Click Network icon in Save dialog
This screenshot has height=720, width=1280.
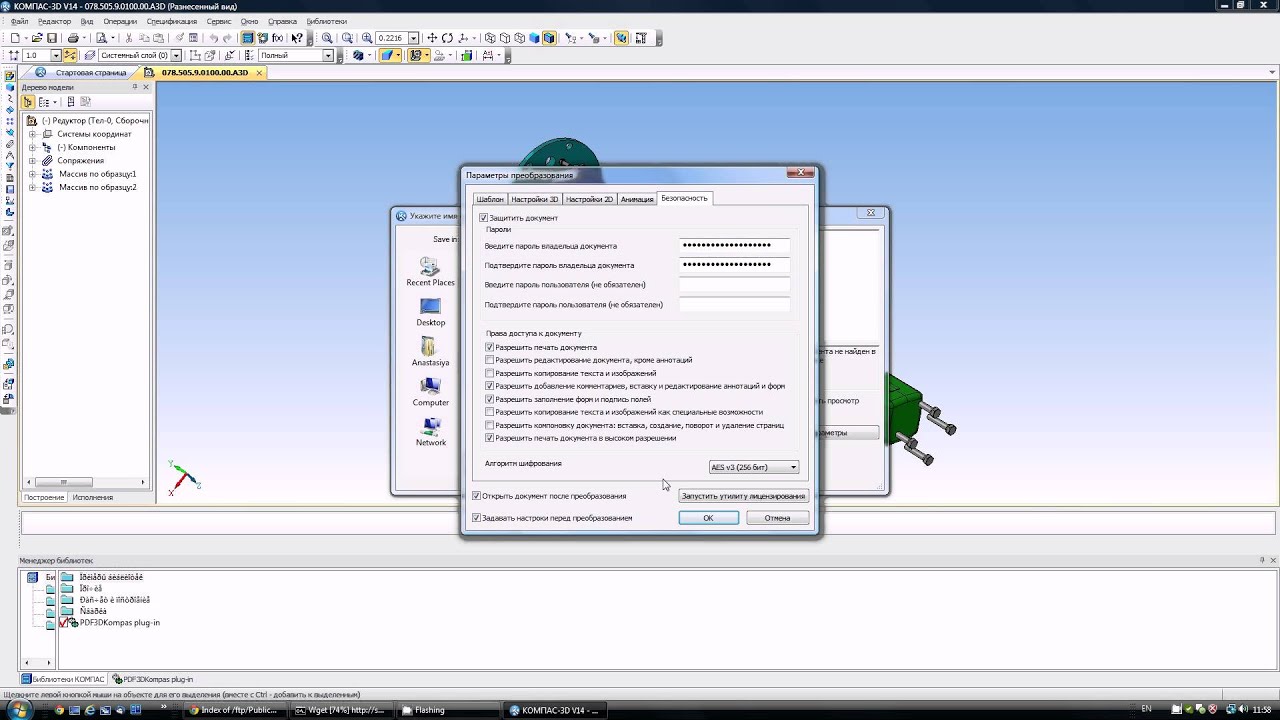(x=431, y=432)
